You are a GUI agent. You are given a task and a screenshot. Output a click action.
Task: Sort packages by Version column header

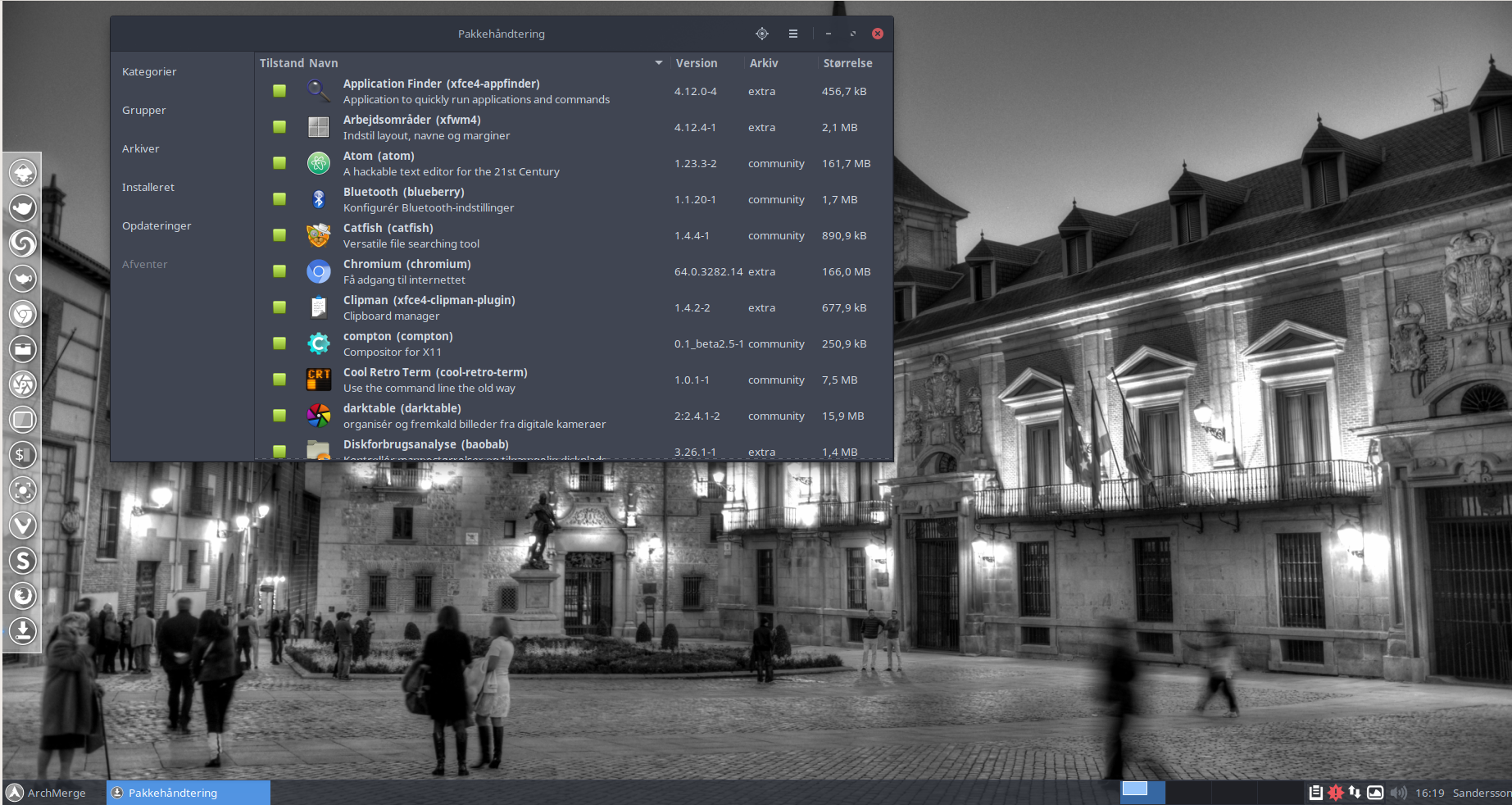697,63
